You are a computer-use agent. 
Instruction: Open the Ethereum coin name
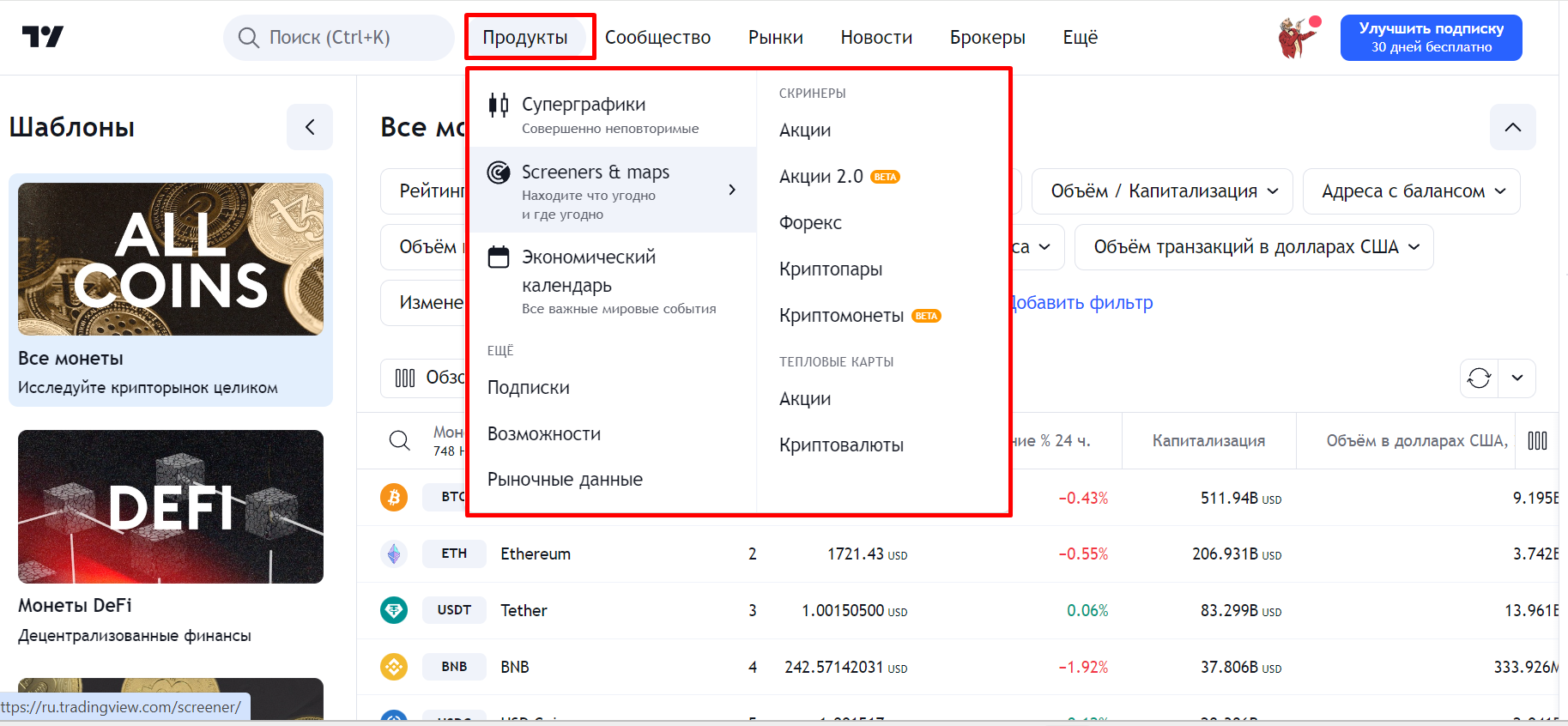point(536,554)
